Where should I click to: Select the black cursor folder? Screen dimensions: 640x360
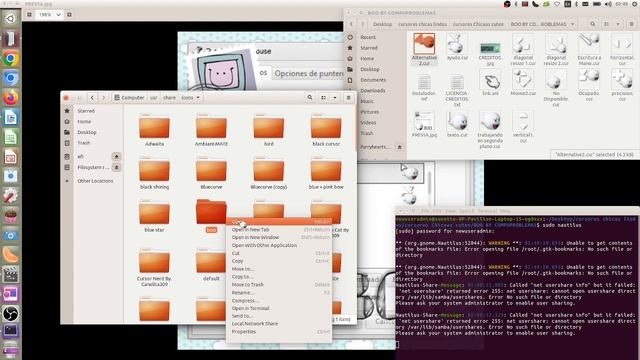coord(326,130)
